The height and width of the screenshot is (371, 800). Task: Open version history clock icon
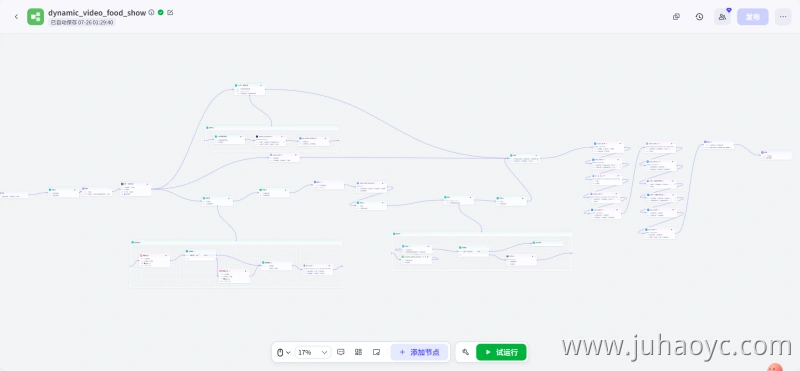point(699,17)
